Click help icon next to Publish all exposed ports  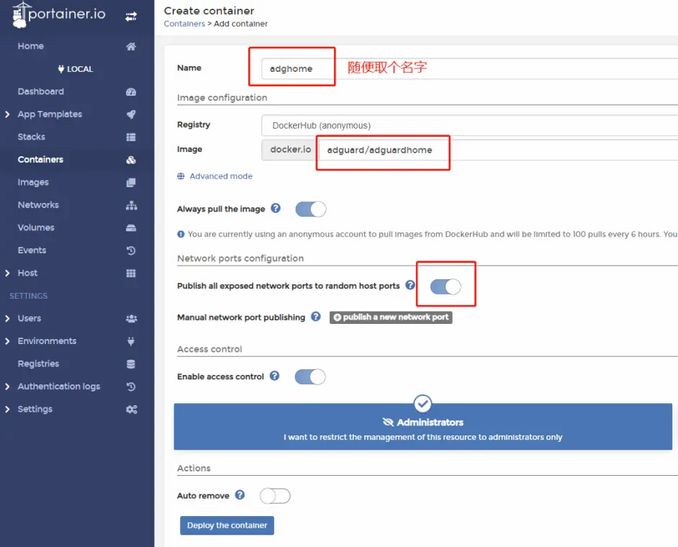coord(410,285)
